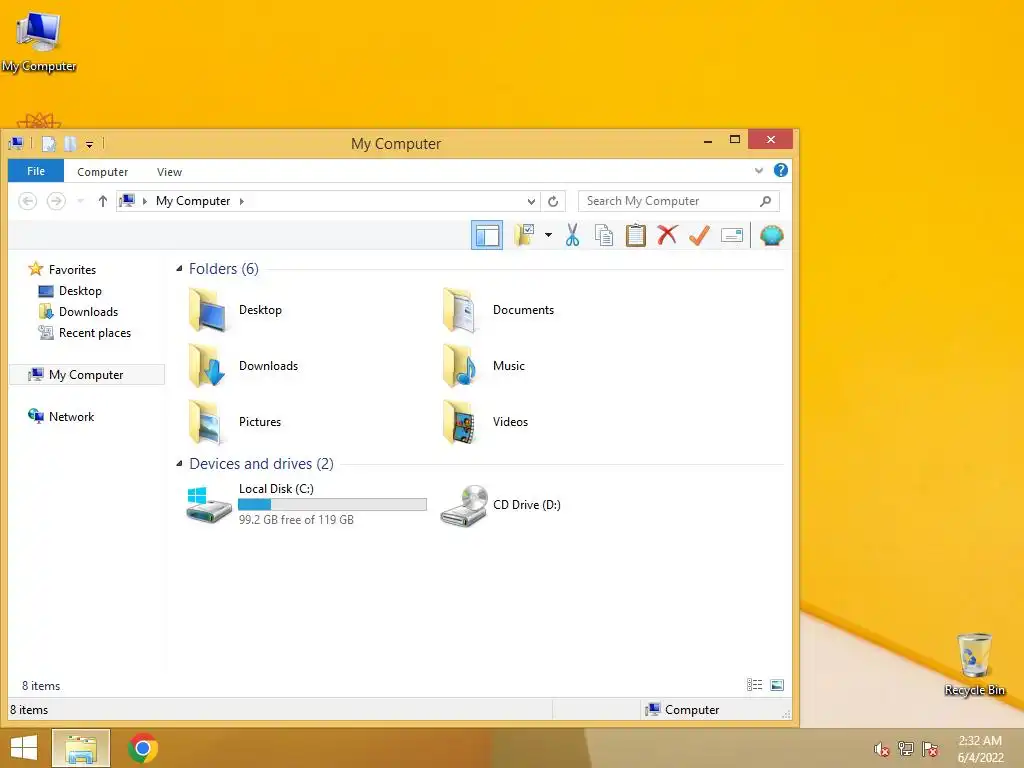Collapse the Folders (6) group

[x=180, y=268]
